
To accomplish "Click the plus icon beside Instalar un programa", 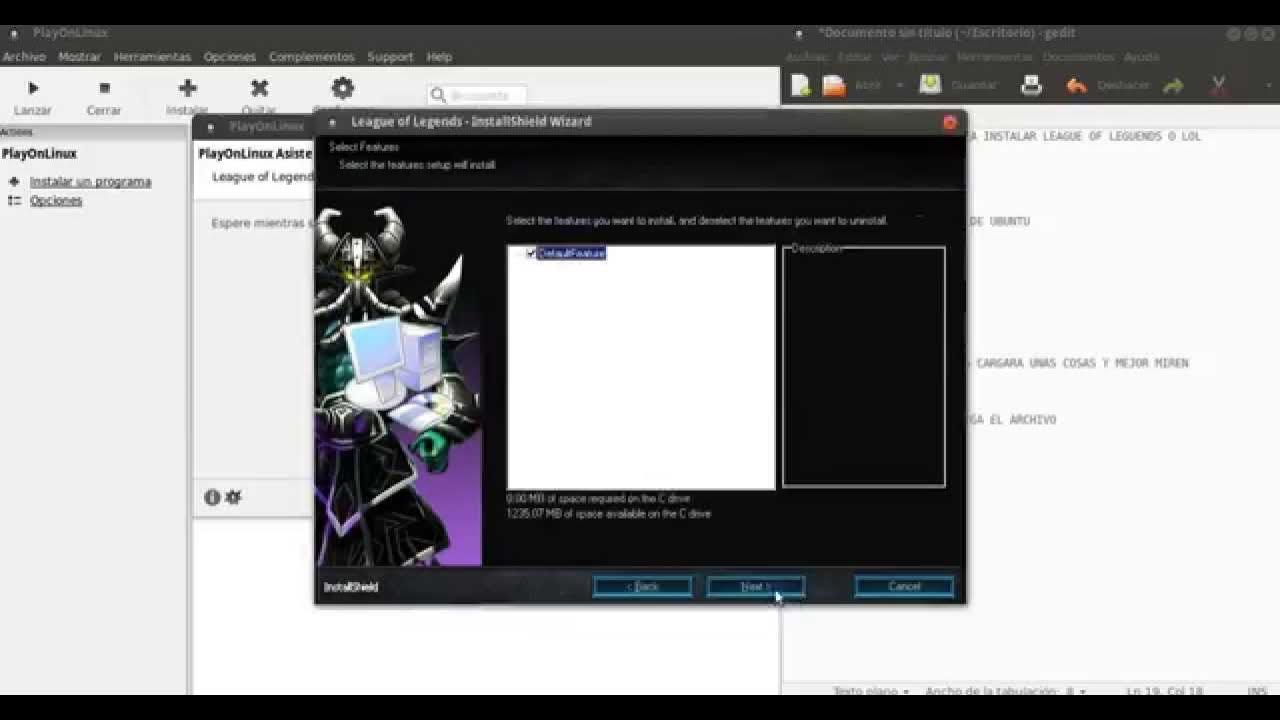I will pos(14,182).
